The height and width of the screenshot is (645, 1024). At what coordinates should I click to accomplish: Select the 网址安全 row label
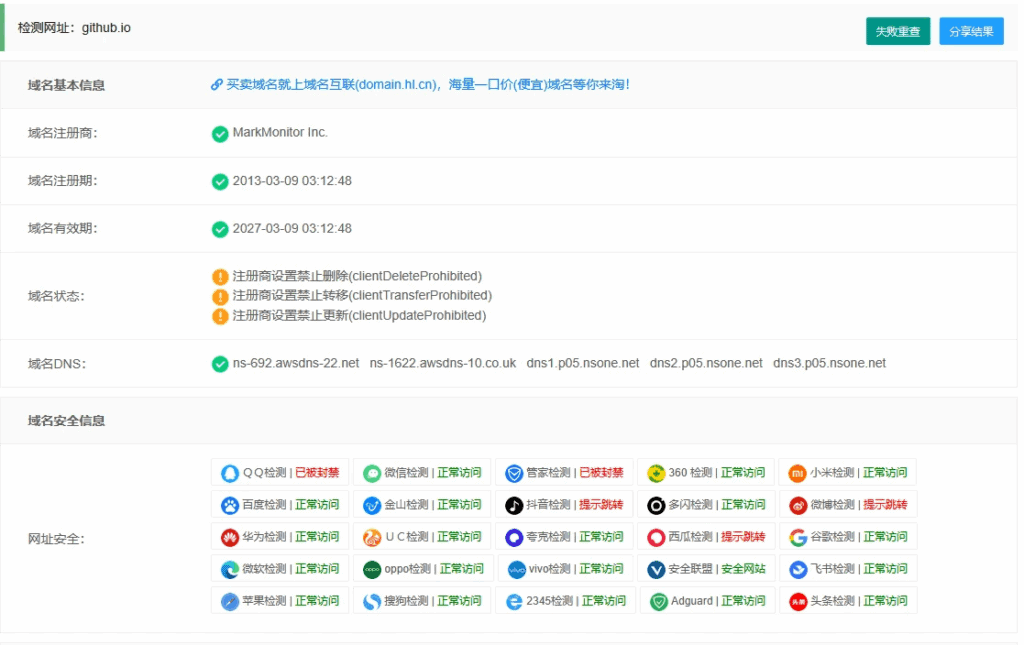pos(56,539)
